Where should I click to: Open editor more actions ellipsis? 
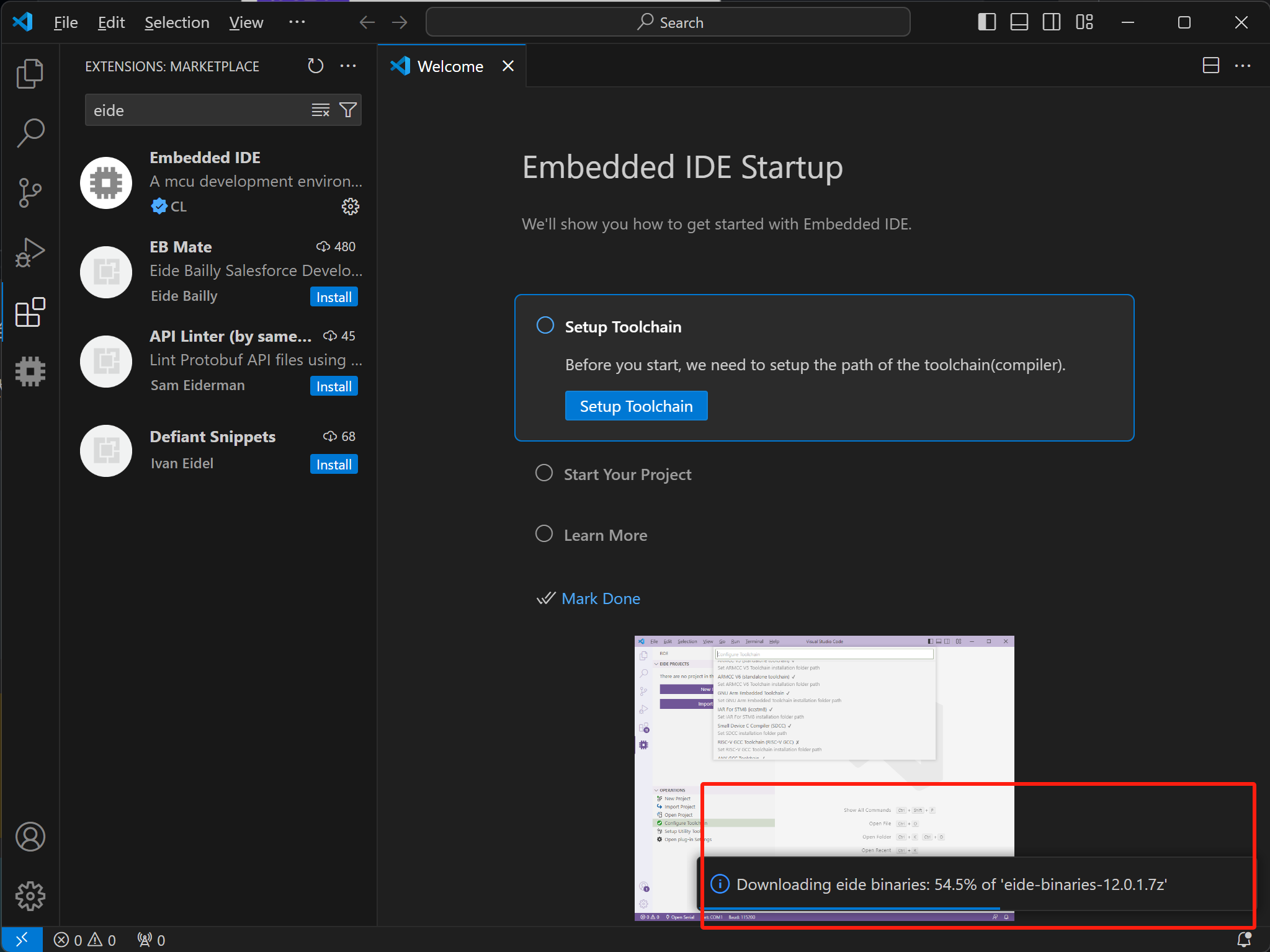pos(1243,66)
